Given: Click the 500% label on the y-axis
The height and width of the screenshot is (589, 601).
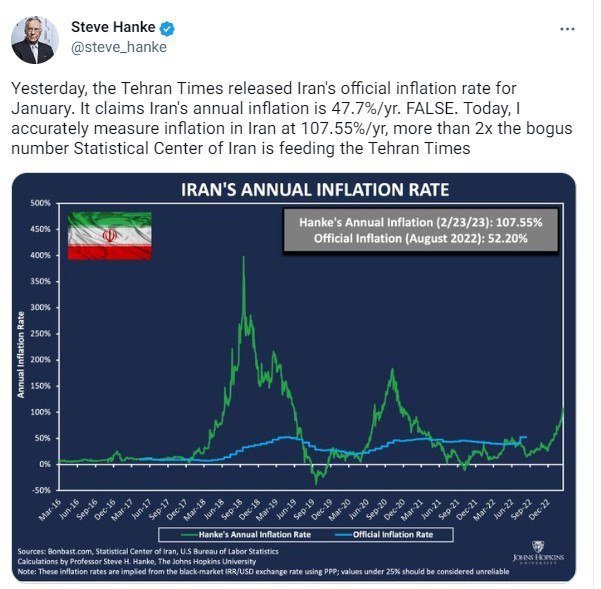Looking at the screenshot, I should tap(39, 203).
